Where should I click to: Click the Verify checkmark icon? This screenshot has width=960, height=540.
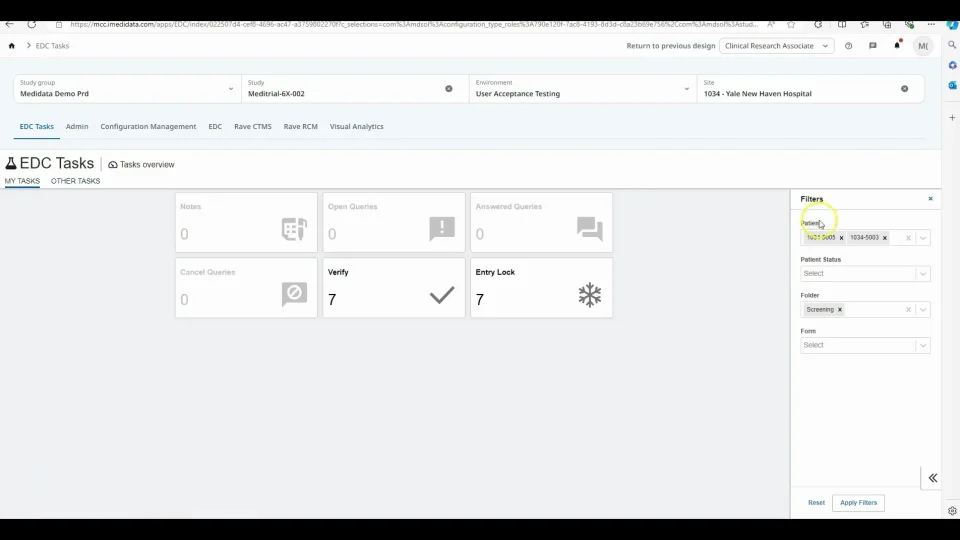[x=442, y=295]
